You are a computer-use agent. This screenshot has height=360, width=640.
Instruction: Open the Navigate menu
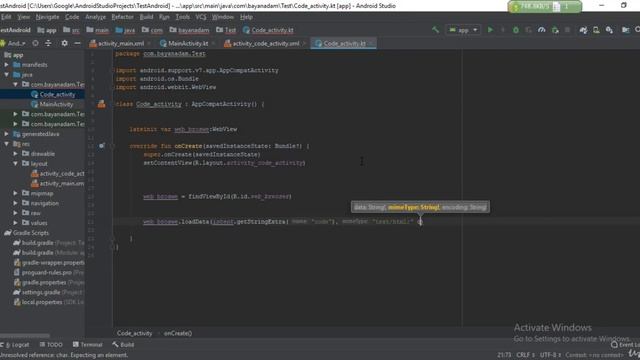click(x=47, y=17)
